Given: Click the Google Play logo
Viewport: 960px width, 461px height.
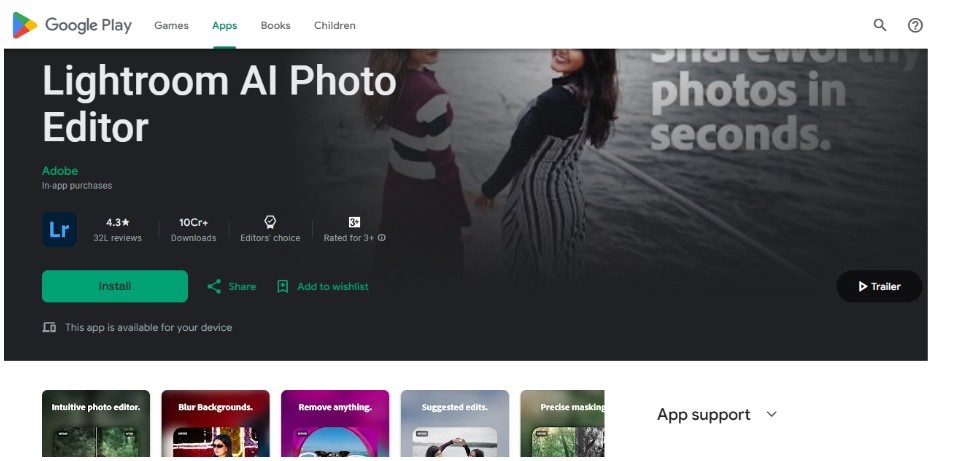Looking at the screenshot, I should pyautogui.click(x=72, y=25).
